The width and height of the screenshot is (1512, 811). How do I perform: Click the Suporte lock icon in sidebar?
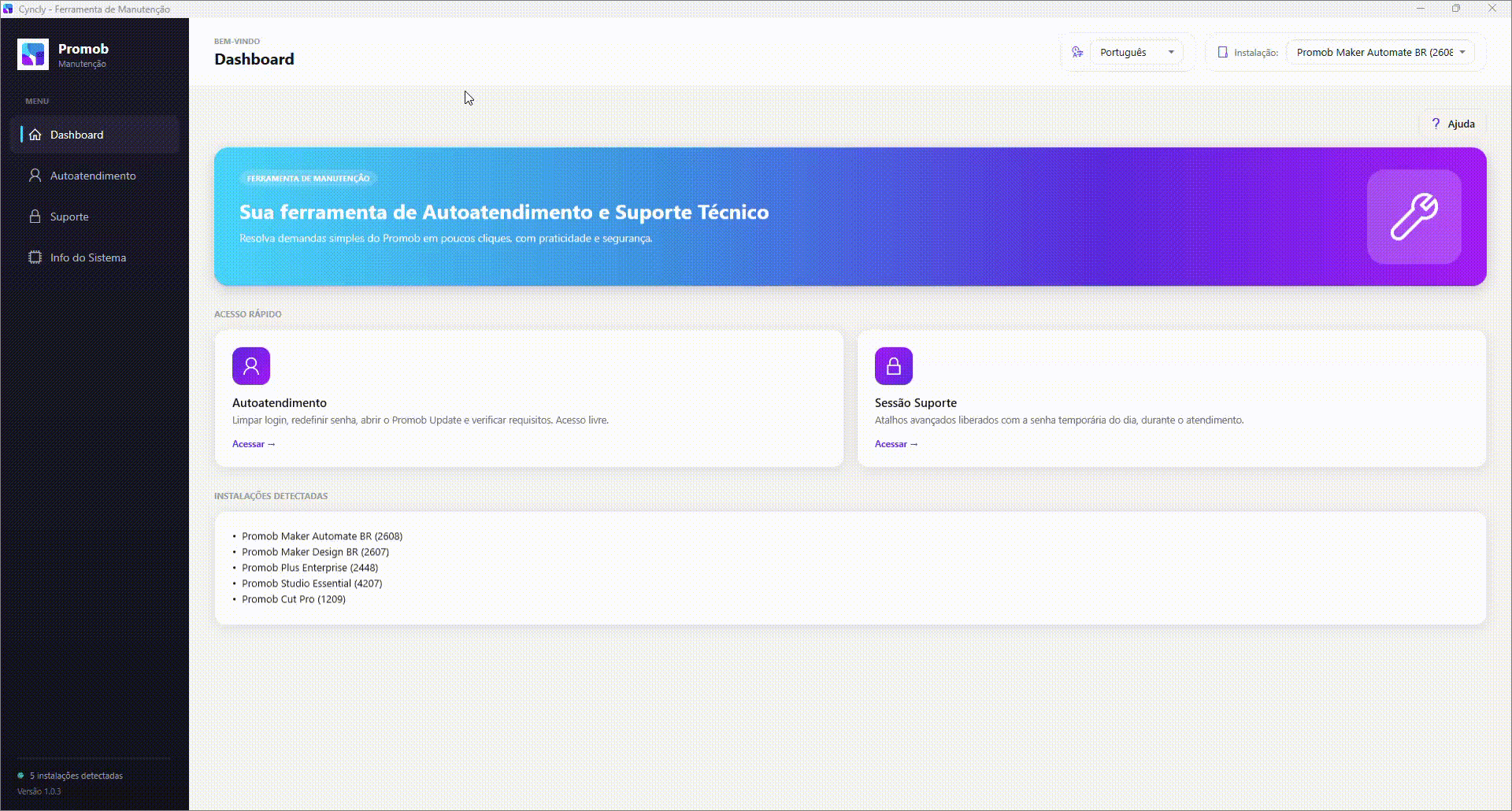(x=35, y=217)
